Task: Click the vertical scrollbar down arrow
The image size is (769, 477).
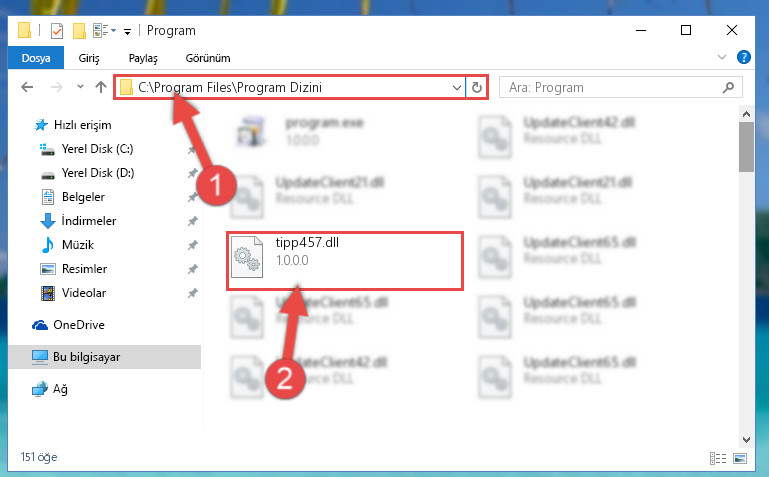Action: [746, 440]
